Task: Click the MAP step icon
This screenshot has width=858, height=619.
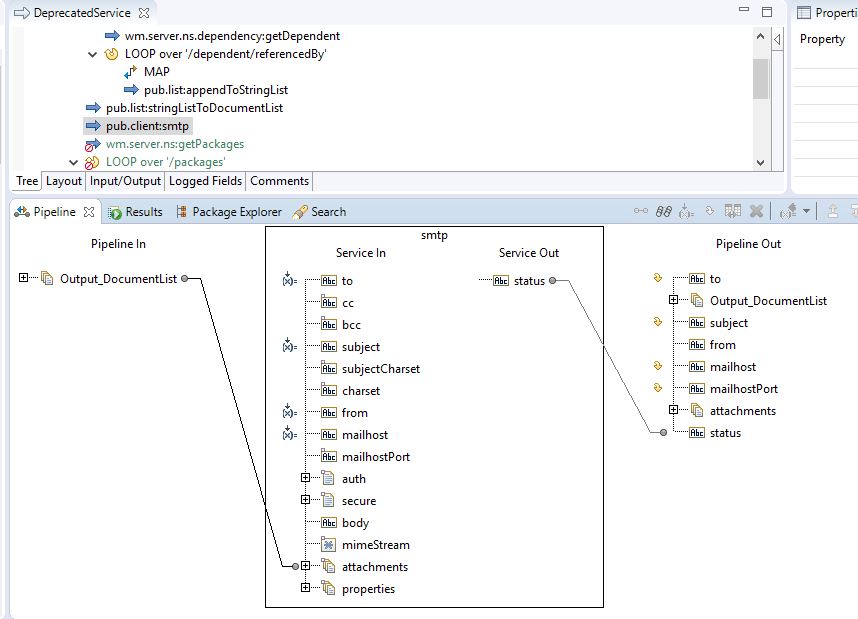Action: pyautogui.click(x=130, y=72)
